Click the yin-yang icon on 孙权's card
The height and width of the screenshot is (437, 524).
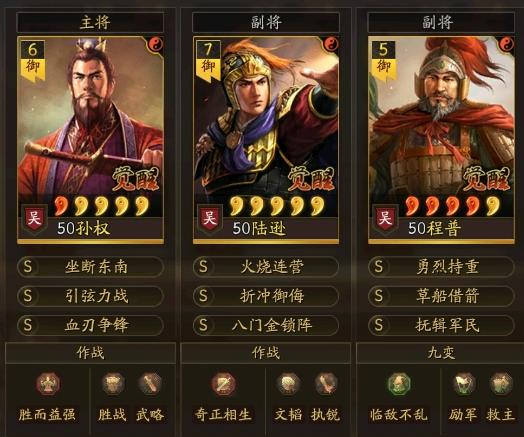tap(155, 44)
